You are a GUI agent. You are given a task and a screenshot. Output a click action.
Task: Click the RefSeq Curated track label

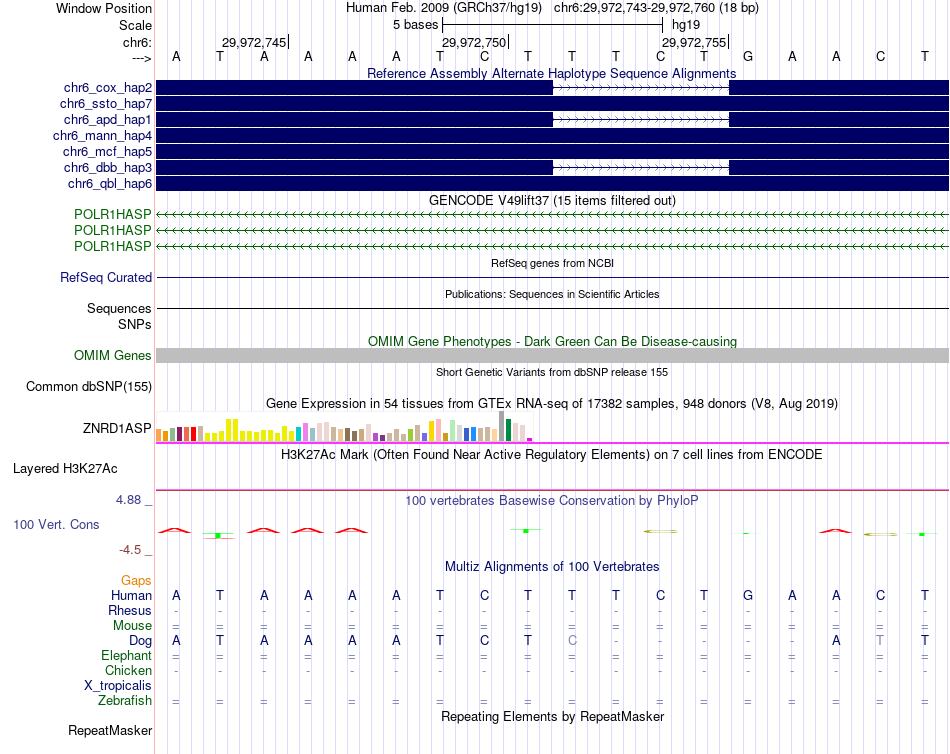[x=106, y=278]
